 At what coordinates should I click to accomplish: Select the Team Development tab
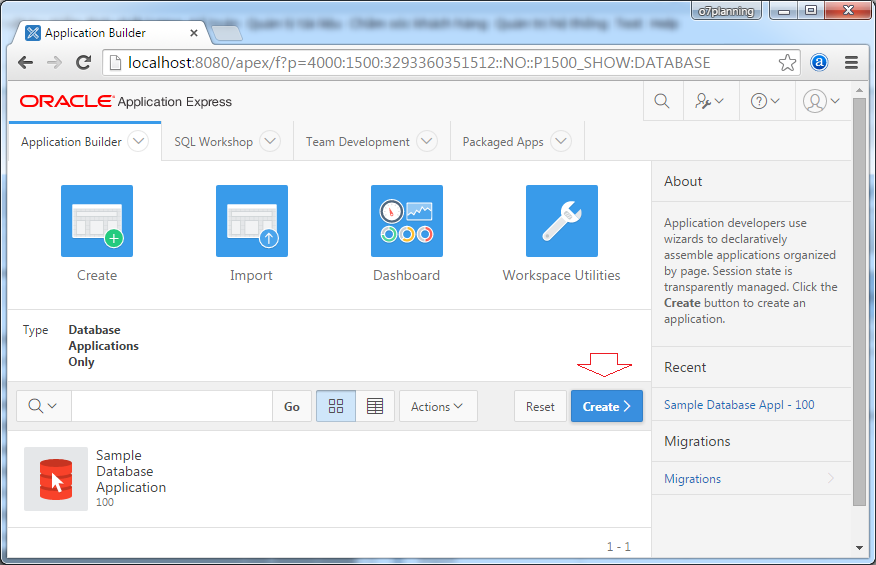358,142
